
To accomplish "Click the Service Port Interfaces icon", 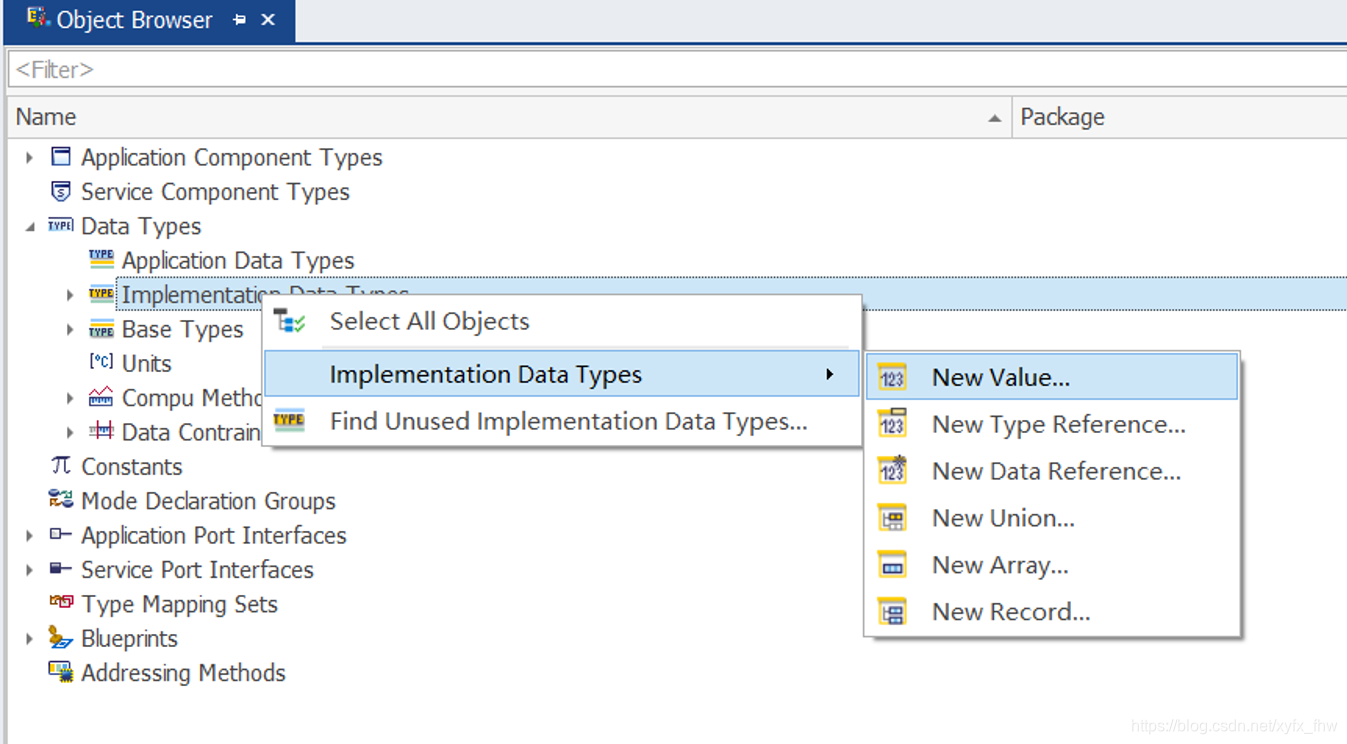I will point(61,568).
